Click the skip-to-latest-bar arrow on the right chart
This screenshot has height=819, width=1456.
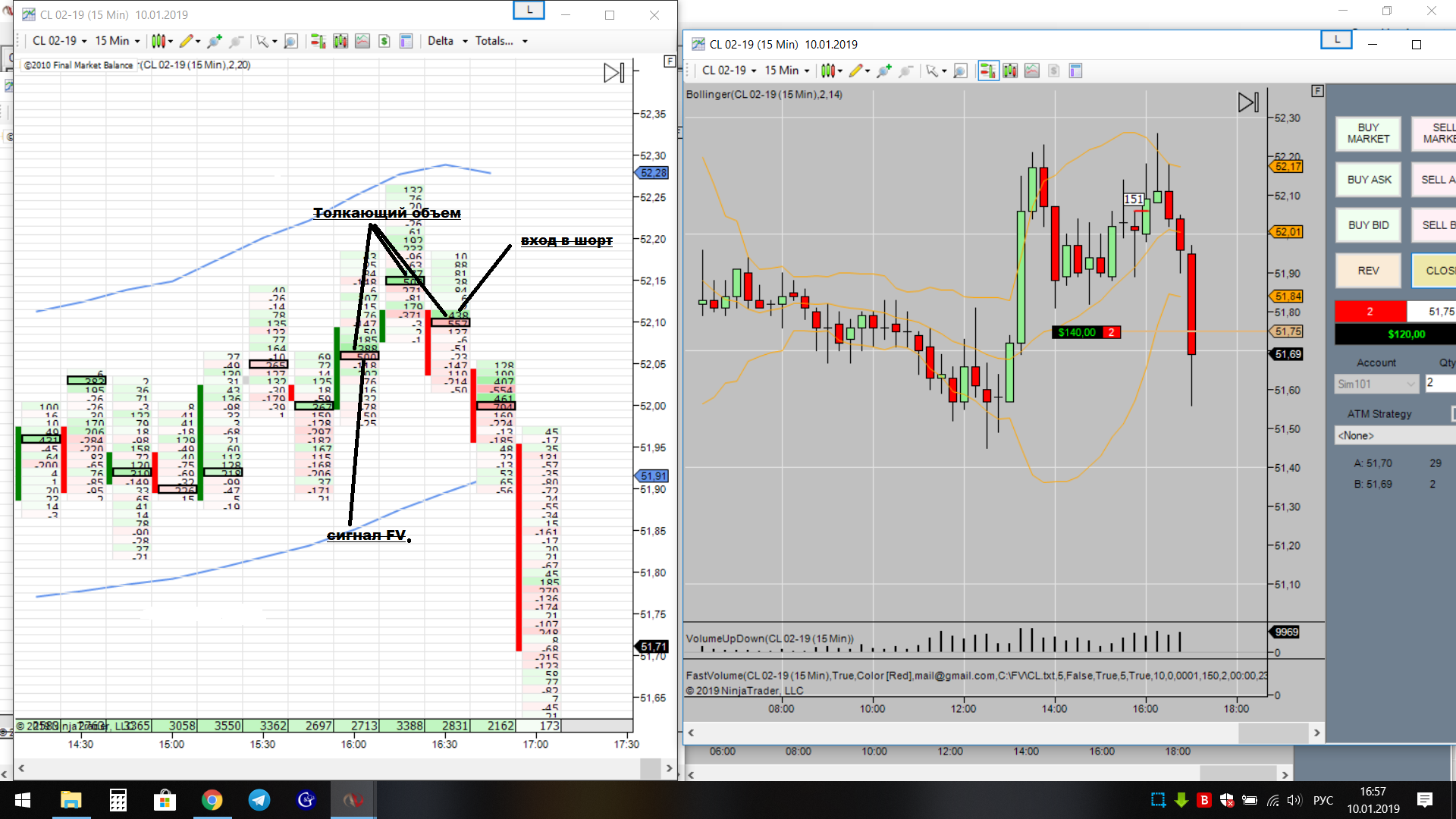[1247, 102]
